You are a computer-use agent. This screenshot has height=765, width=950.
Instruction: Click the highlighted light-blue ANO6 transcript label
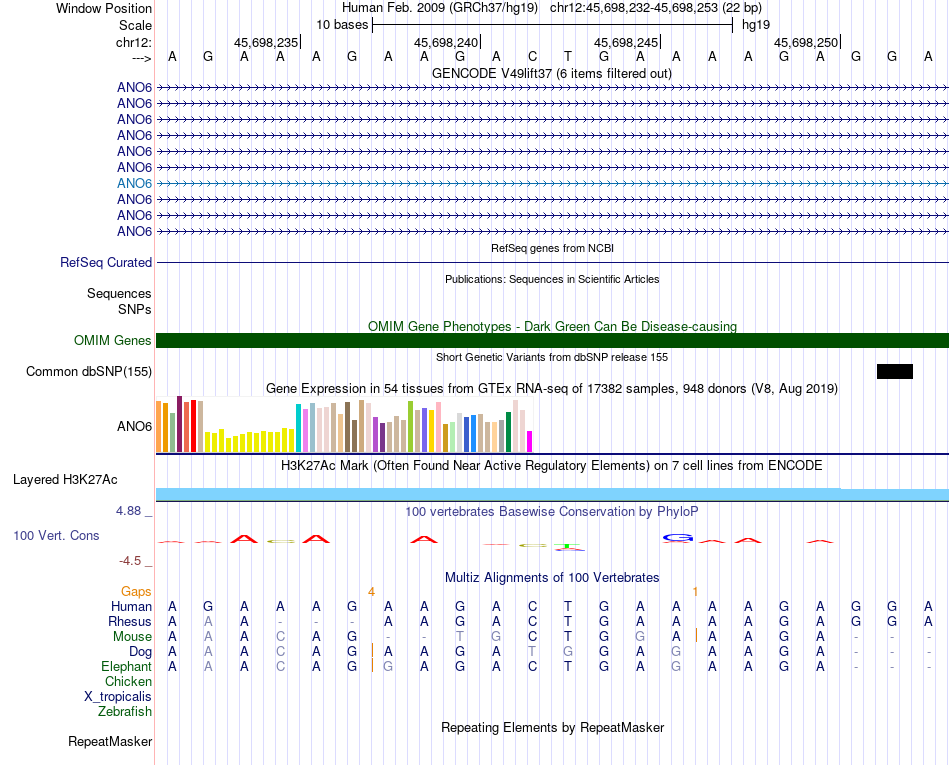point(135,184)
